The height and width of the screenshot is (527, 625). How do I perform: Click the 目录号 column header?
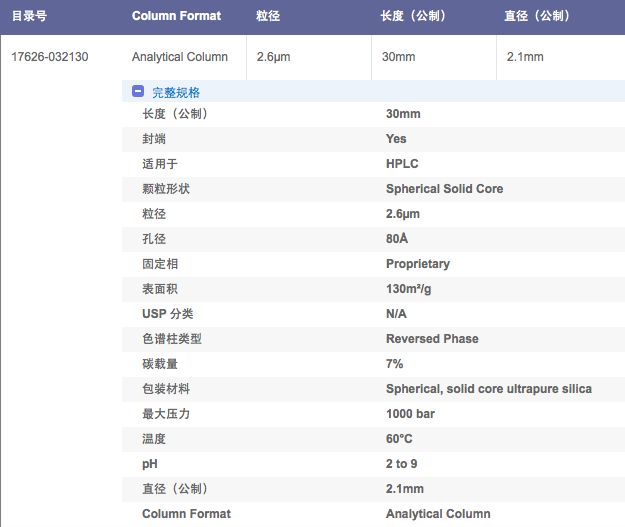click(30, 16)
